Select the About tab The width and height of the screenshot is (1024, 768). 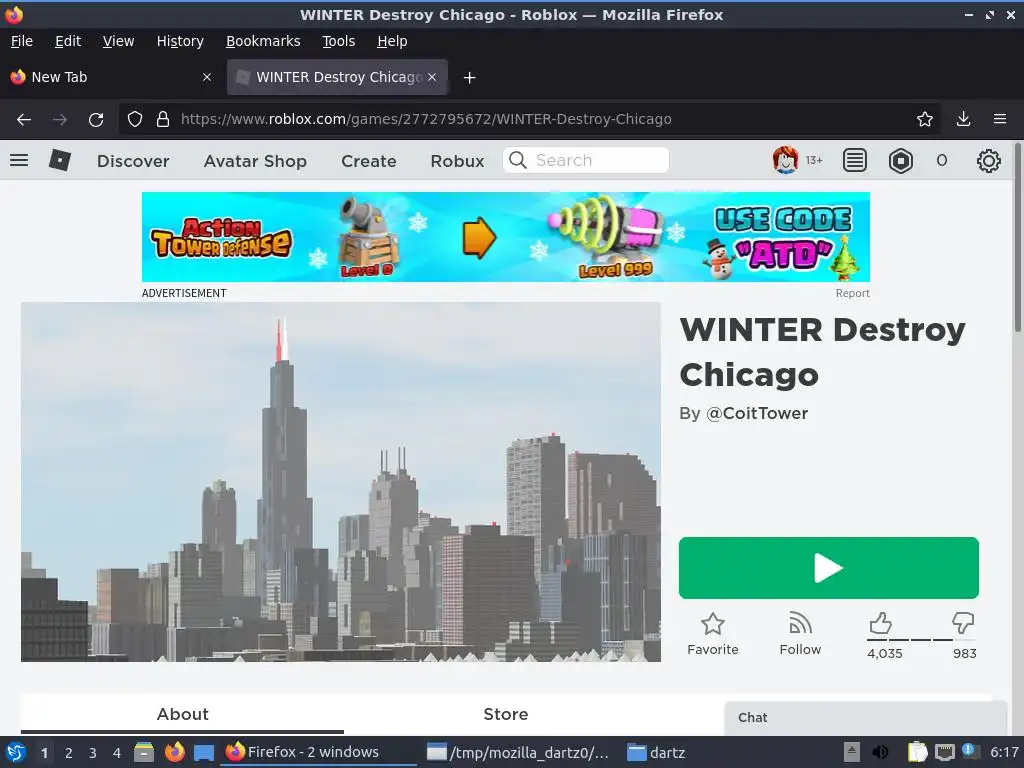[182, 714]
